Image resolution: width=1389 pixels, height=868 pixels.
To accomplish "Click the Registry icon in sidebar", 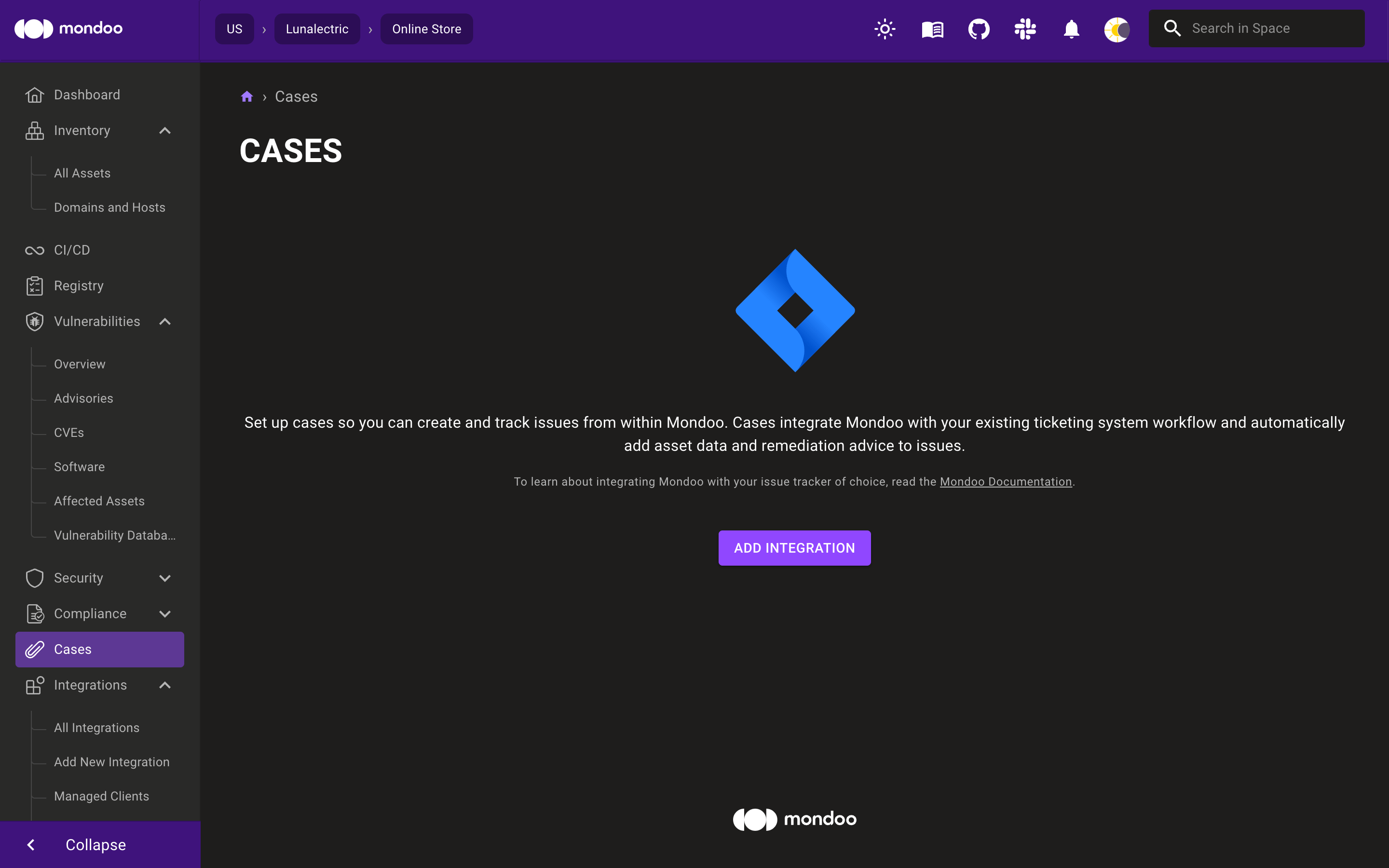I will [33, 285].
